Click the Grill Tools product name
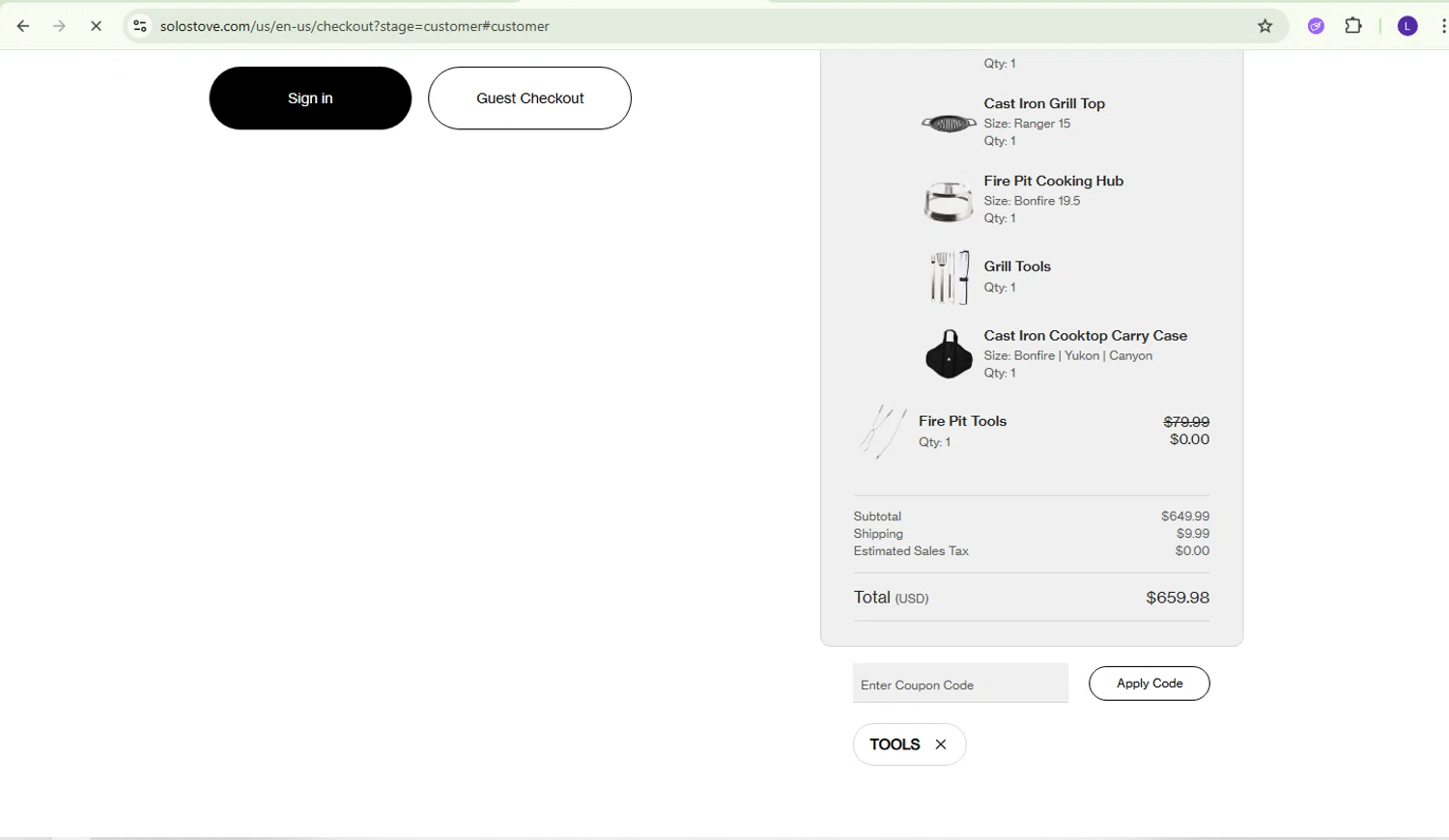 tap(1017, 266)
